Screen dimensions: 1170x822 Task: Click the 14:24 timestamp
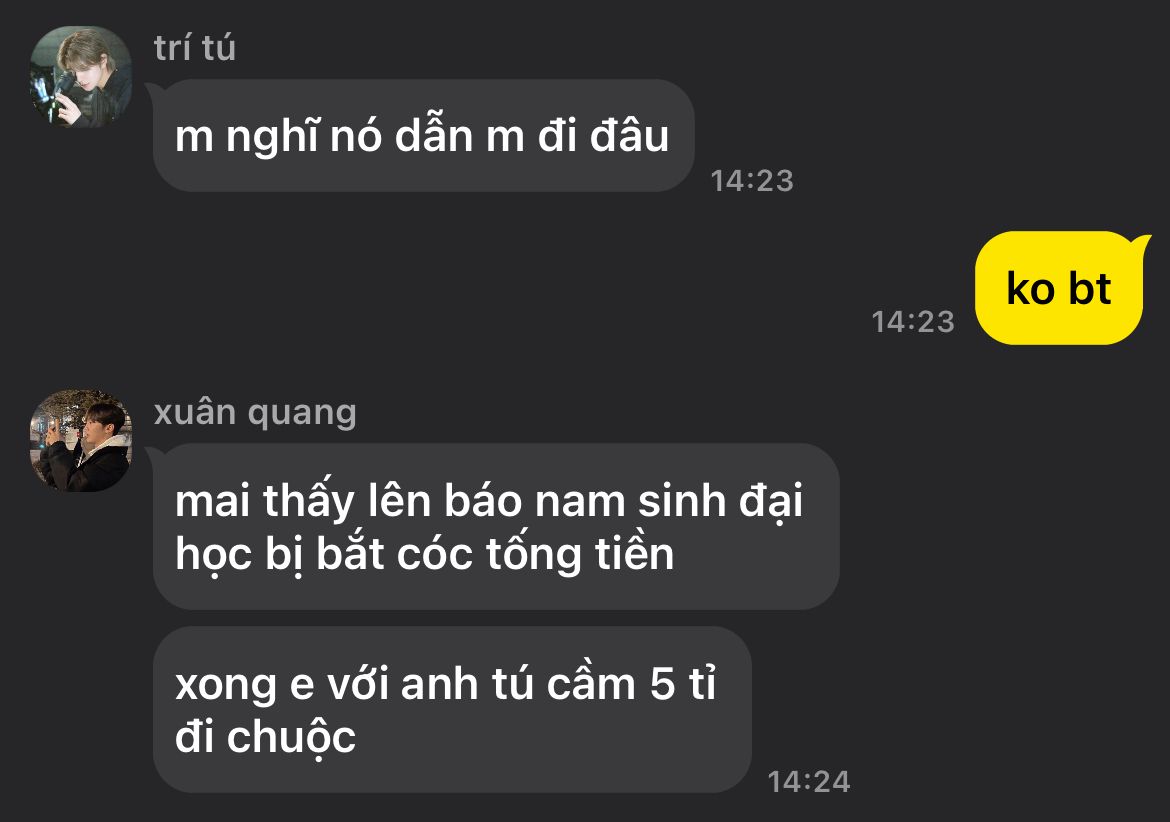coord(809,781)
